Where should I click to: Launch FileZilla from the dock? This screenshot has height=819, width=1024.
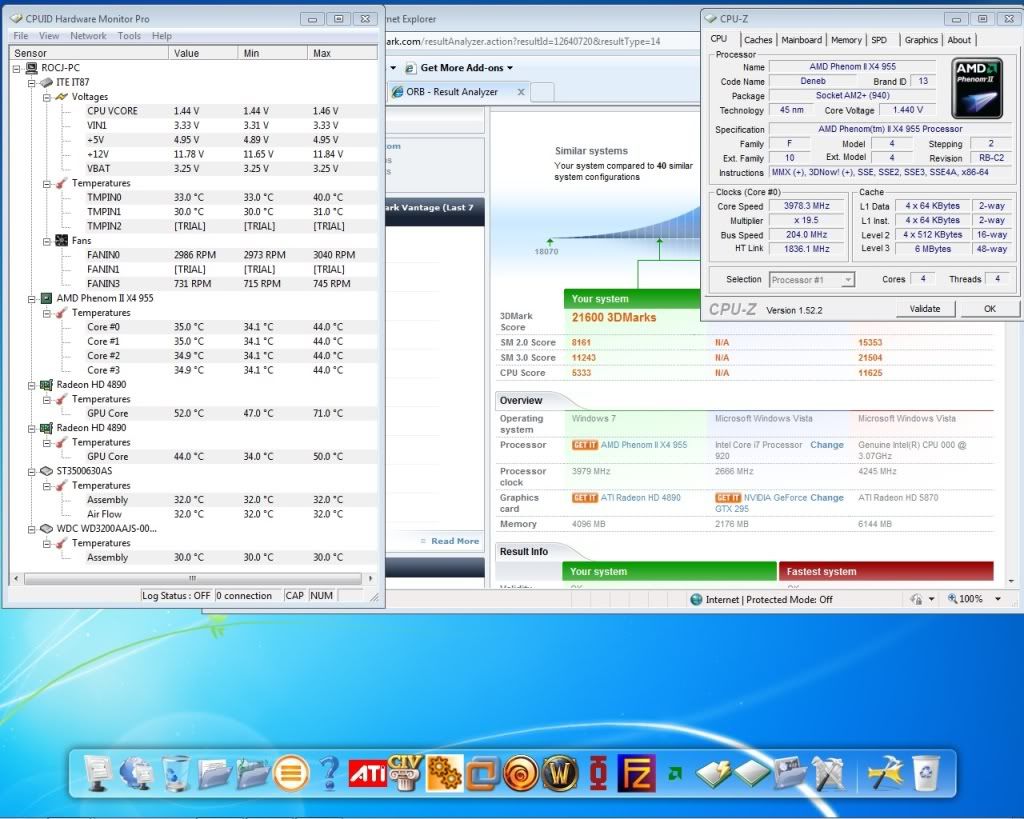pyautogui.click(x=636, y=773)
